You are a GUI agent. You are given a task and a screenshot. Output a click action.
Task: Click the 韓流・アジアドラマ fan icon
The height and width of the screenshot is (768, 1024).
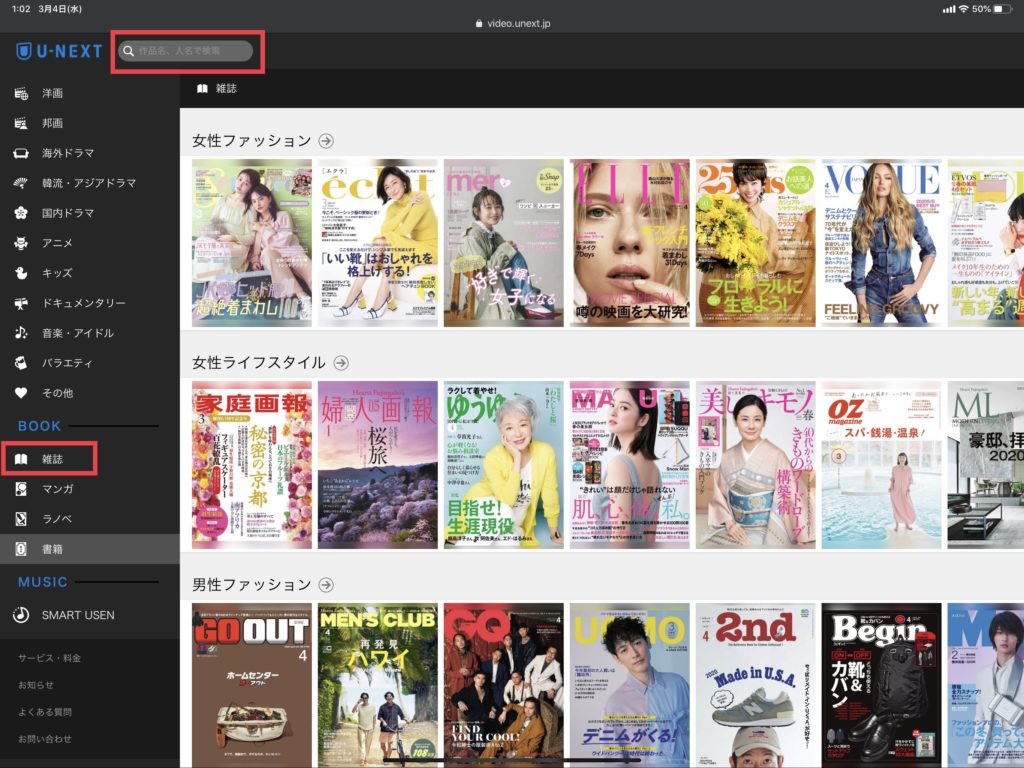(x=21, y=183)
